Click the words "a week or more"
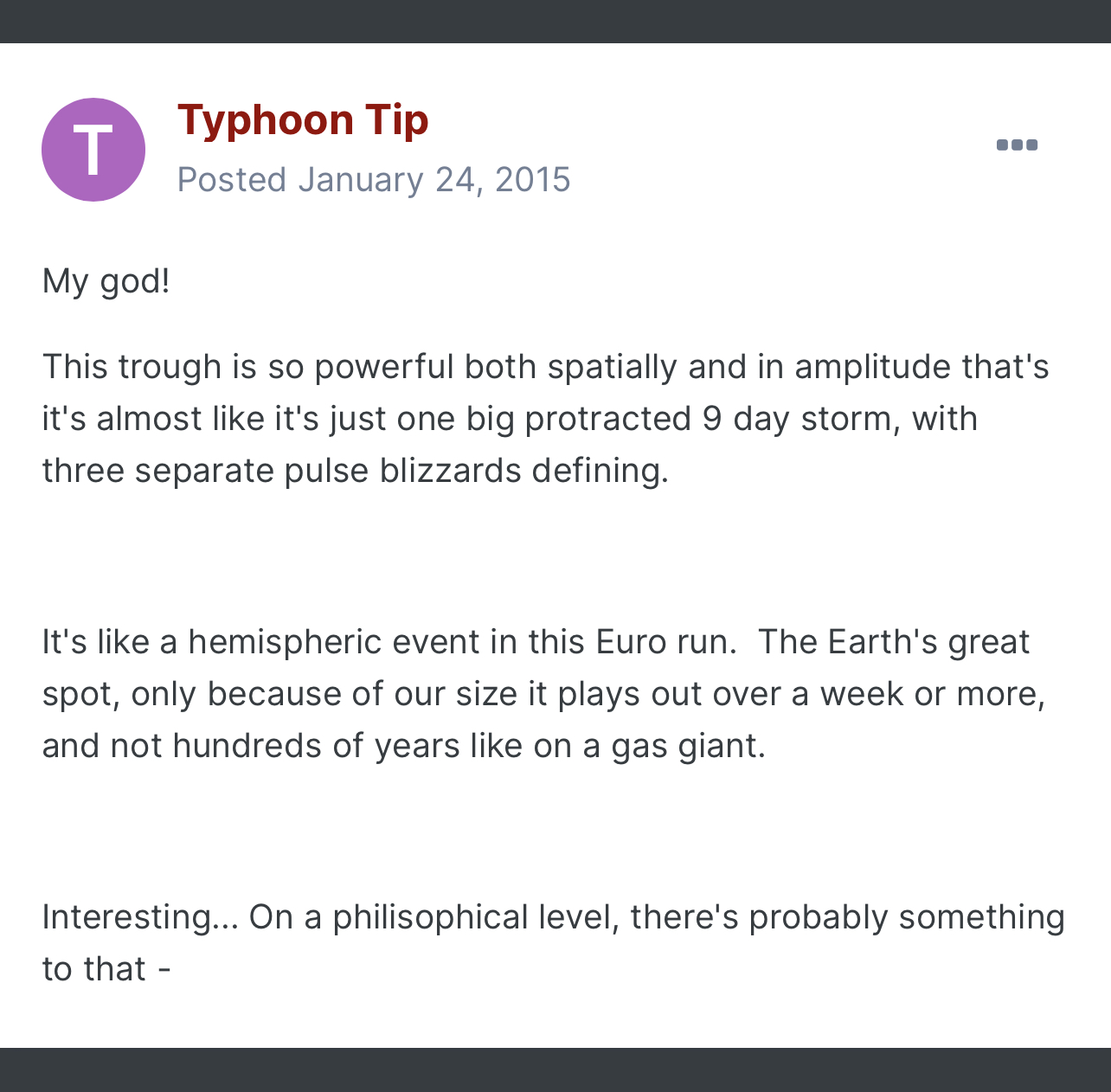This screenshot has height=1092, width=1111. click(x=915, y=694)
